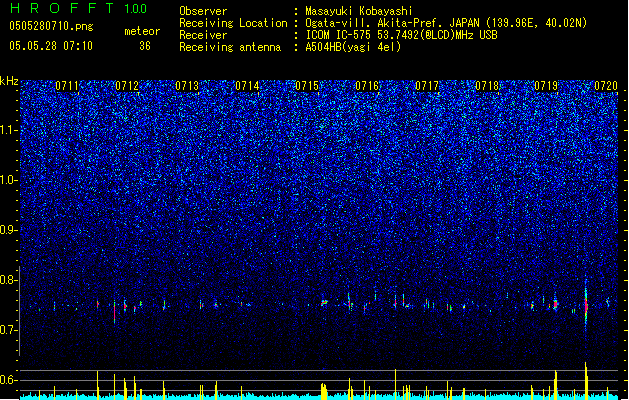This screenshot has height=400, width=629.
Task: Click the meteor count 36
Action: click(x=145, y=46)
